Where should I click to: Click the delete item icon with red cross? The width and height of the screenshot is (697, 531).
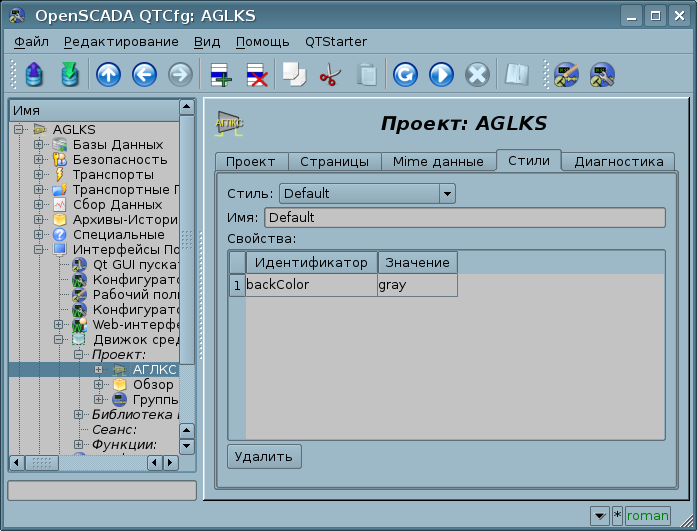click(x=257, y=74)
